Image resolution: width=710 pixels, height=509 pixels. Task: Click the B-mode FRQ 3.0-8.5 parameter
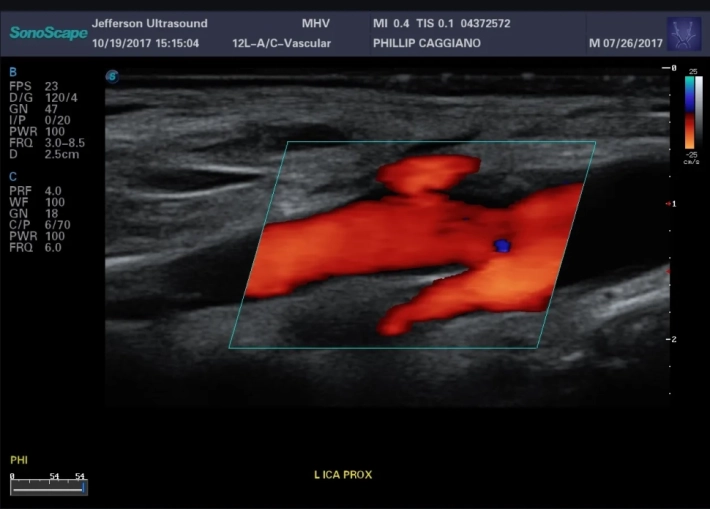(47, 143)
